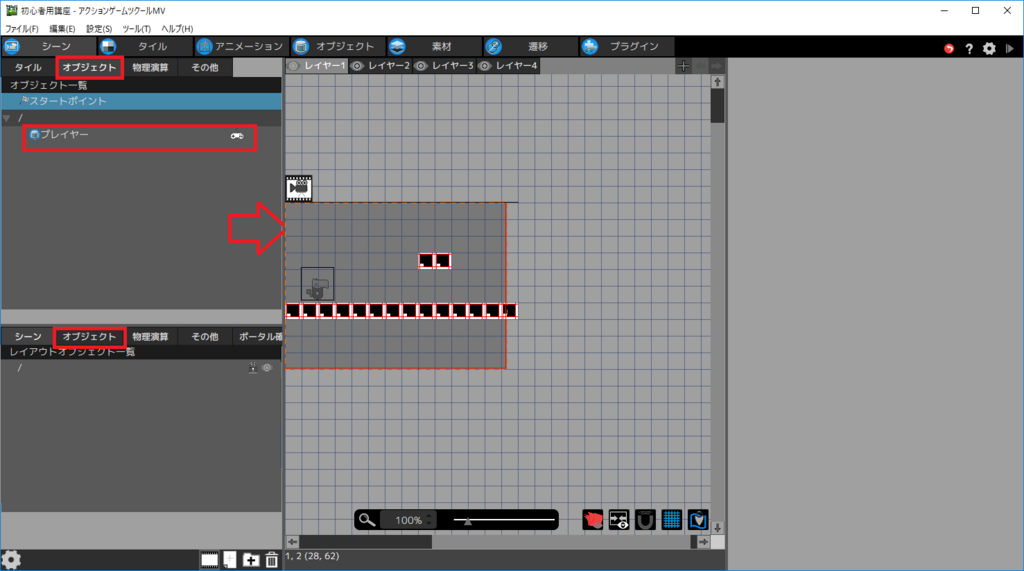Click the blue map pin icon

pos(697,520)
